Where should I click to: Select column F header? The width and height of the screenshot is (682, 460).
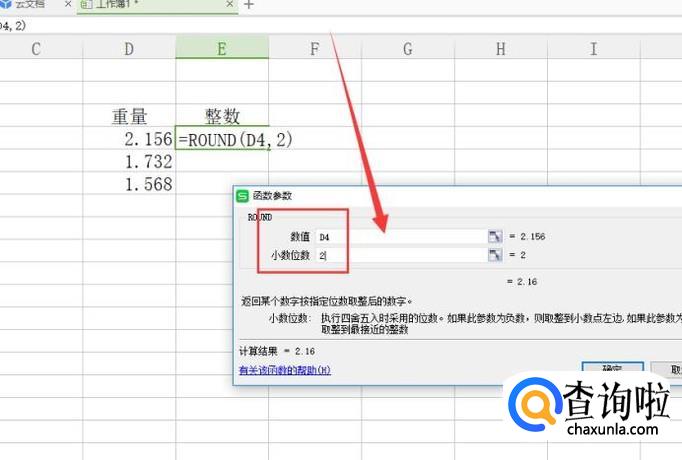pos(315,49)
